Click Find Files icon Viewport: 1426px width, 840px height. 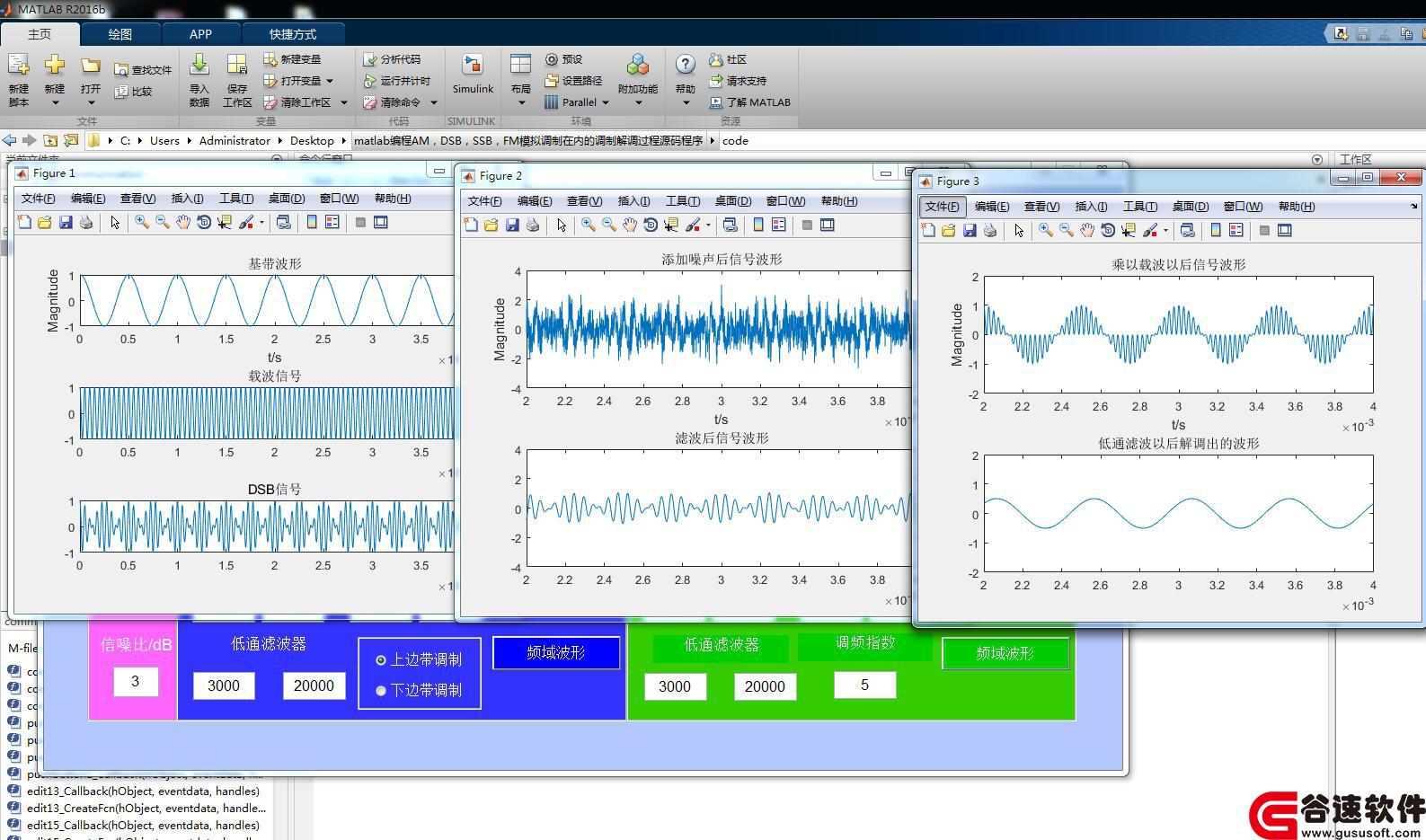pos(121,69)
